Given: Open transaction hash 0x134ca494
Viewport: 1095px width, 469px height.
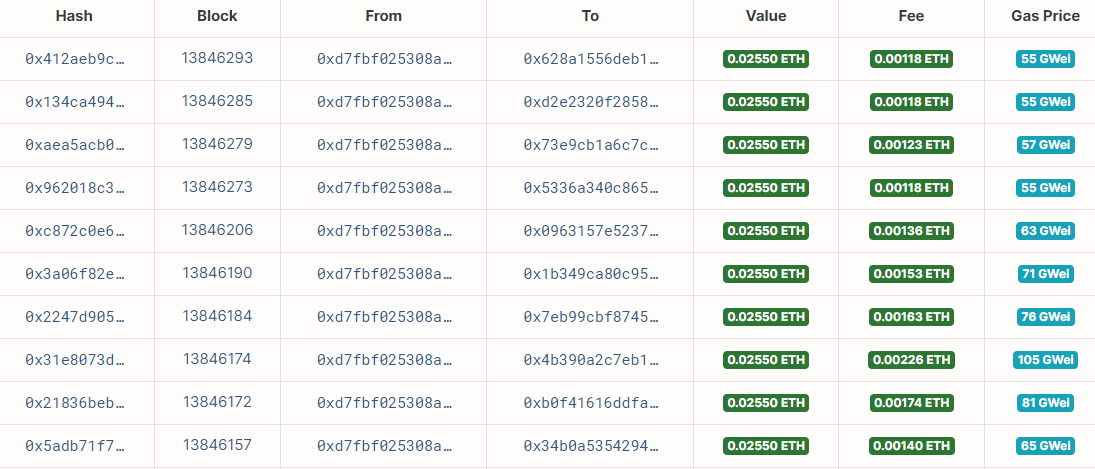Looking at the screenshot, I should click(x=77, y=103).
